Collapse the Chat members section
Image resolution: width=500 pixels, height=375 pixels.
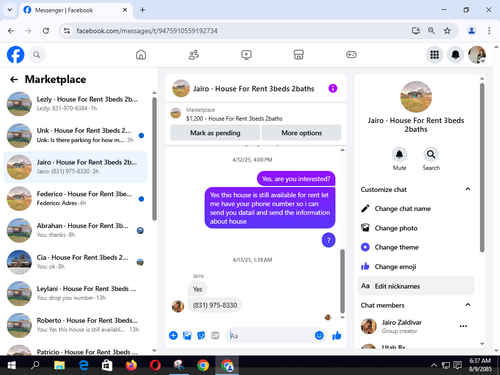[x=468, y=305]
